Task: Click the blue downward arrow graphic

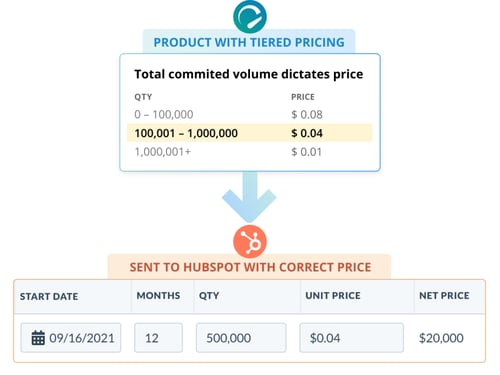Action: click(249, 197)
